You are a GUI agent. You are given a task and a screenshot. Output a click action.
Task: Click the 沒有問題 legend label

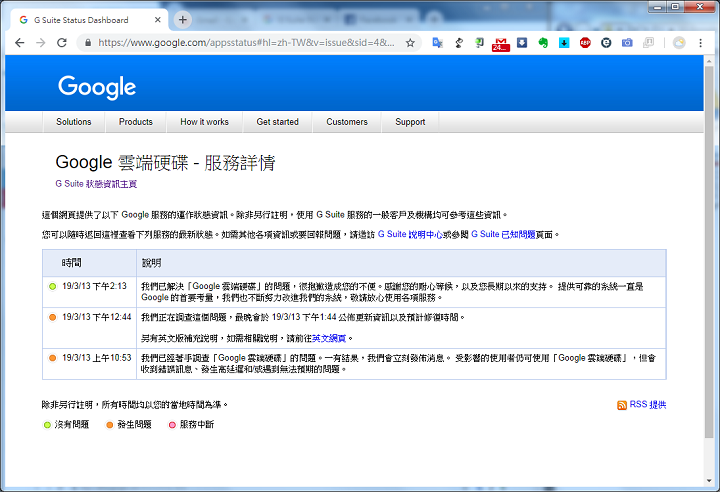[72, 424]
